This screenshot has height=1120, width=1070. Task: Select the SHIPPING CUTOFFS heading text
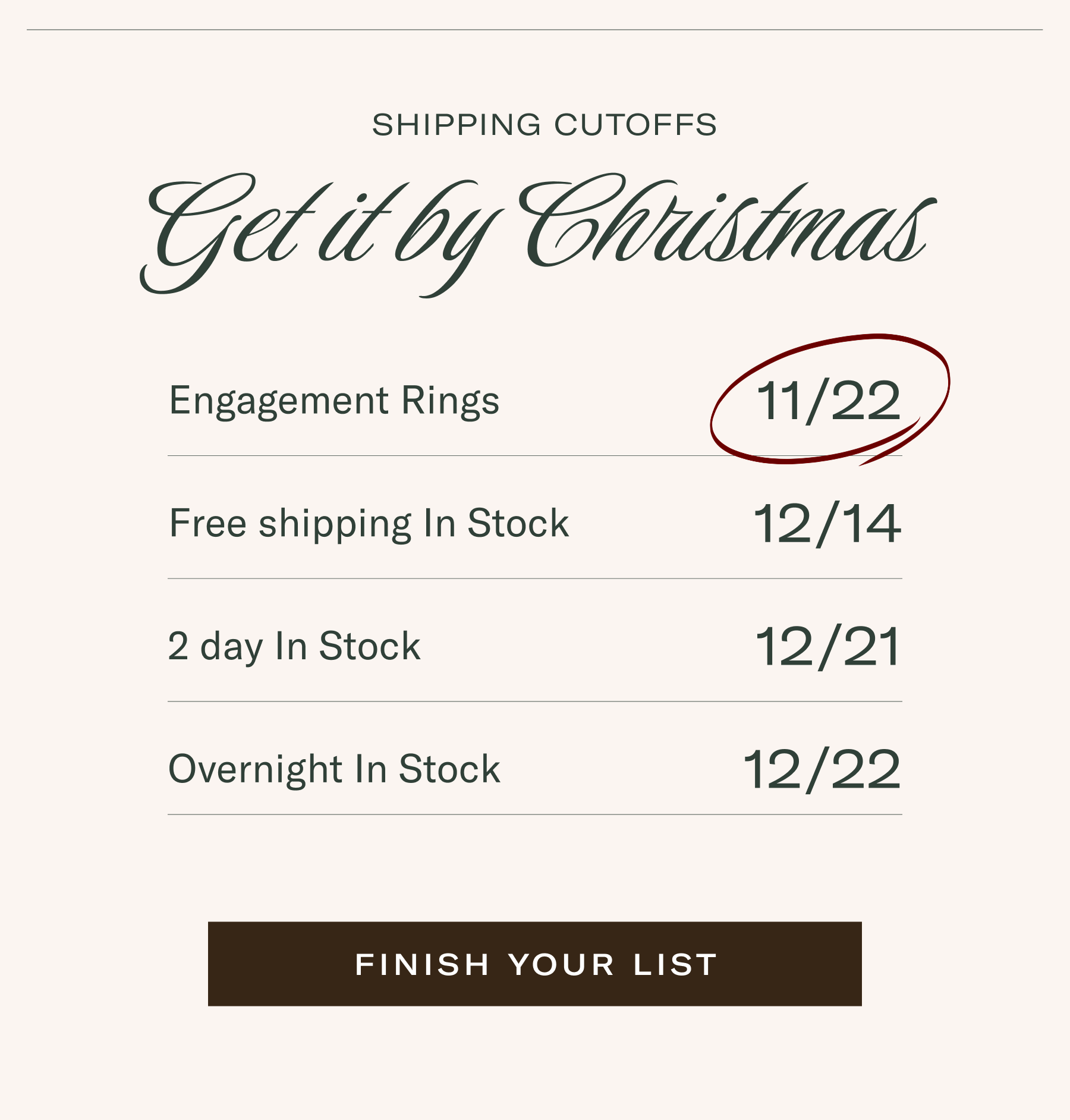pyautogui.click(x=544, y=125)
